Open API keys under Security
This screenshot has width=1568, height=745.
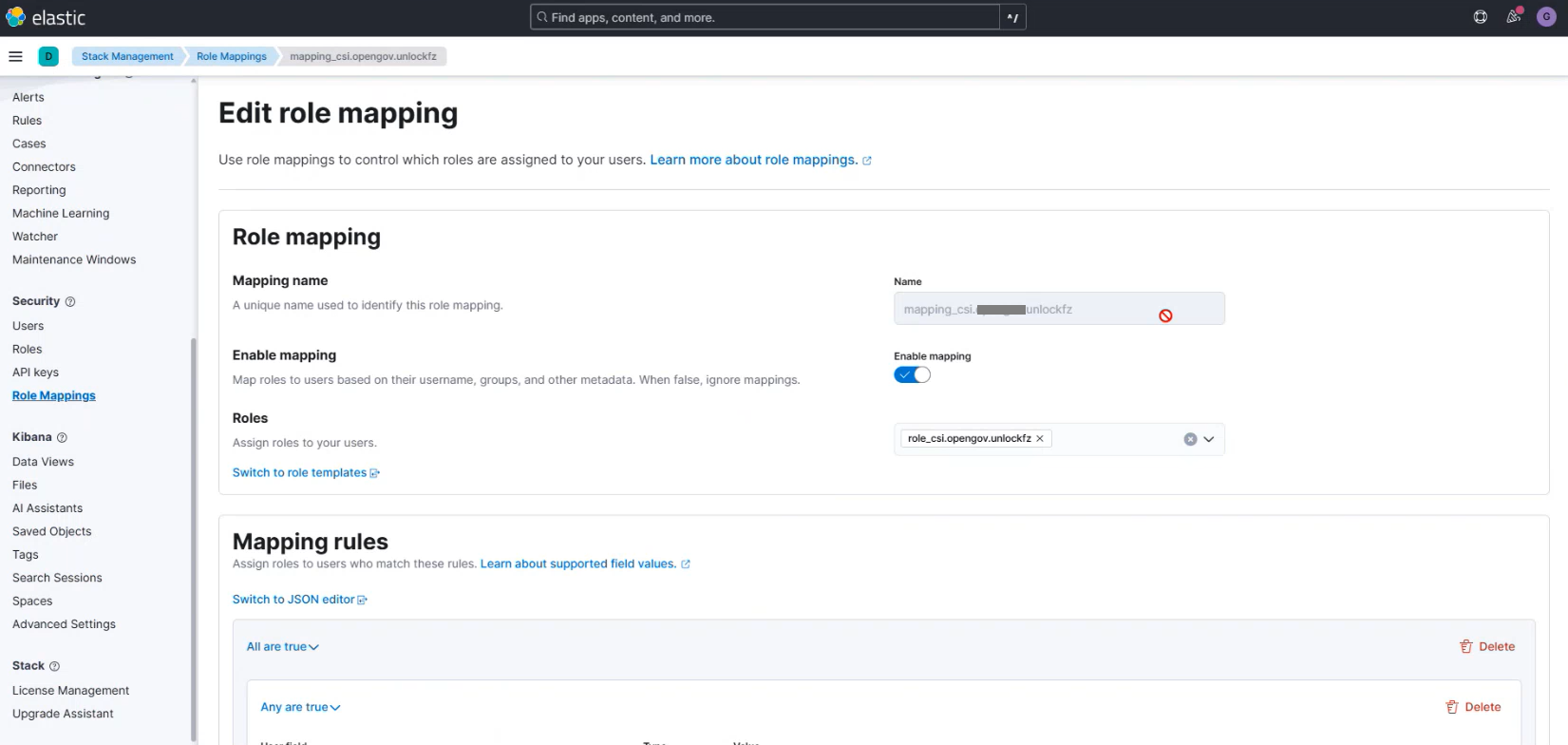click(35, 372)
